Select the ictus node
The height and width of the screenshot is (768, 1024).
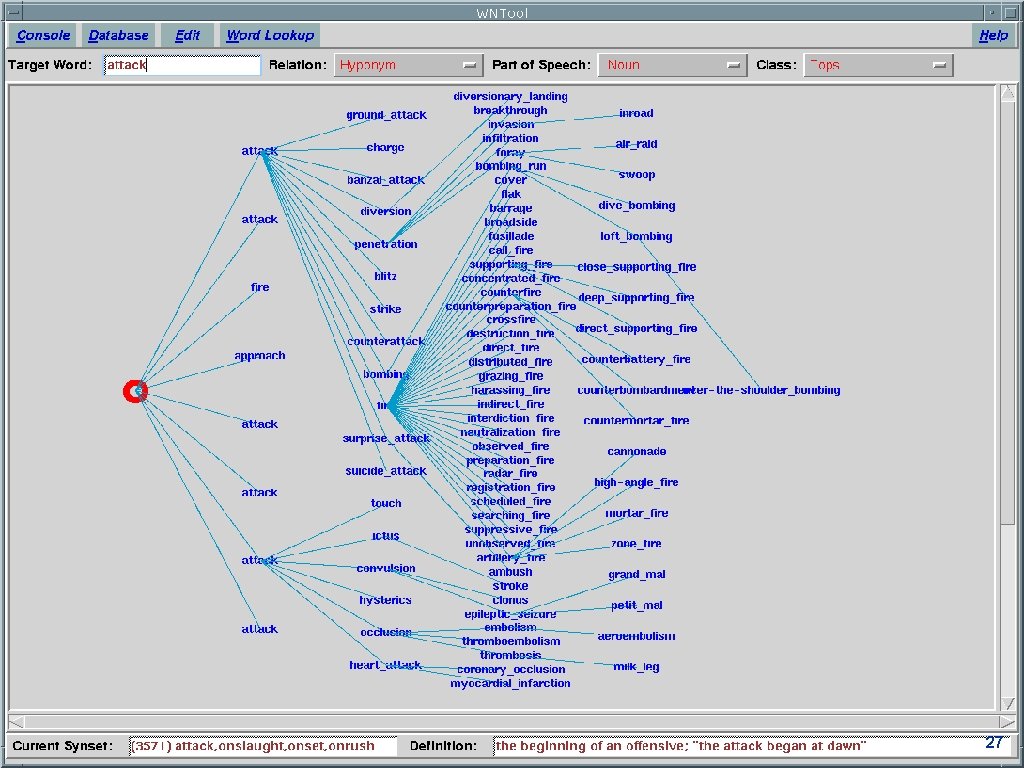385,536
